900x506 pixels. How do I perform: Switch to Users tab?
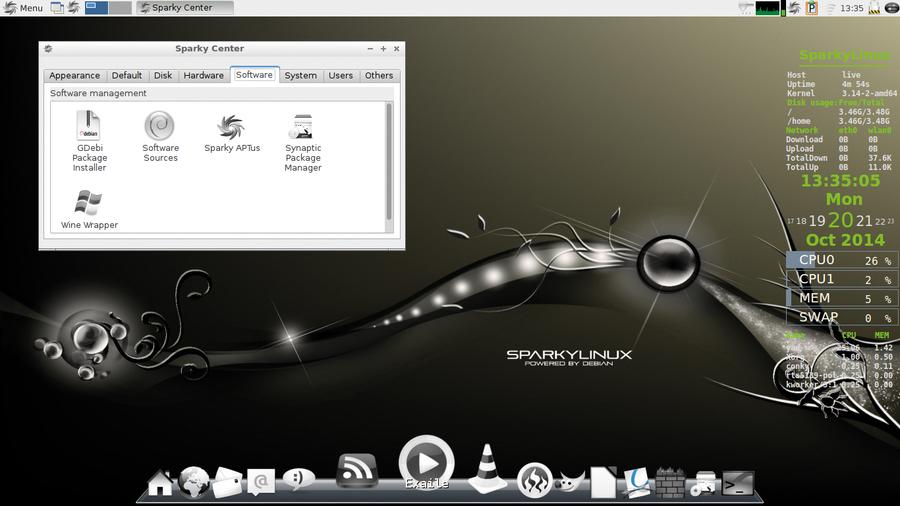[341, 75]
